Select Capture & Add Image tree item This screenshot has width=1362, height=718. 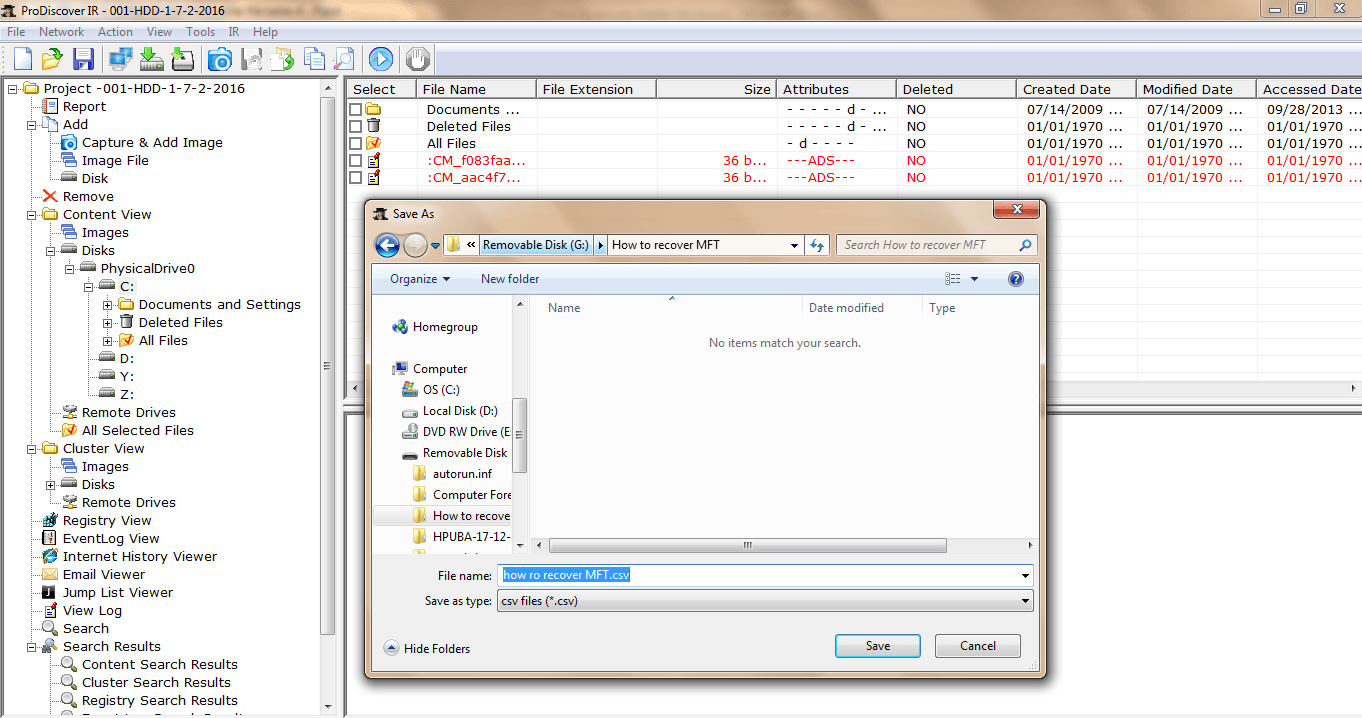(152, 142)
